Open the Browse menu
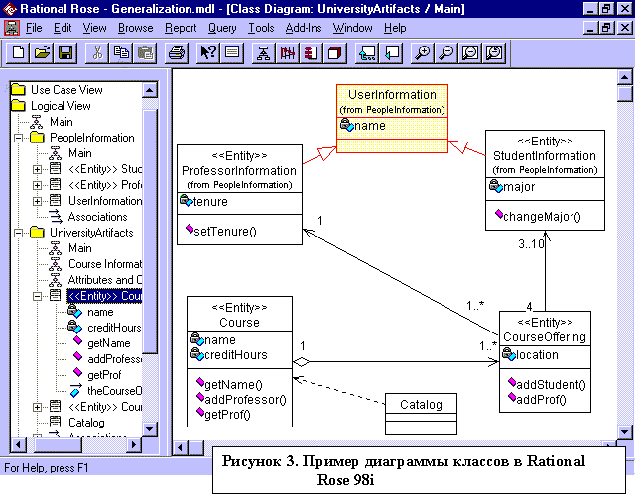635x496 pixels. point(136,28)
